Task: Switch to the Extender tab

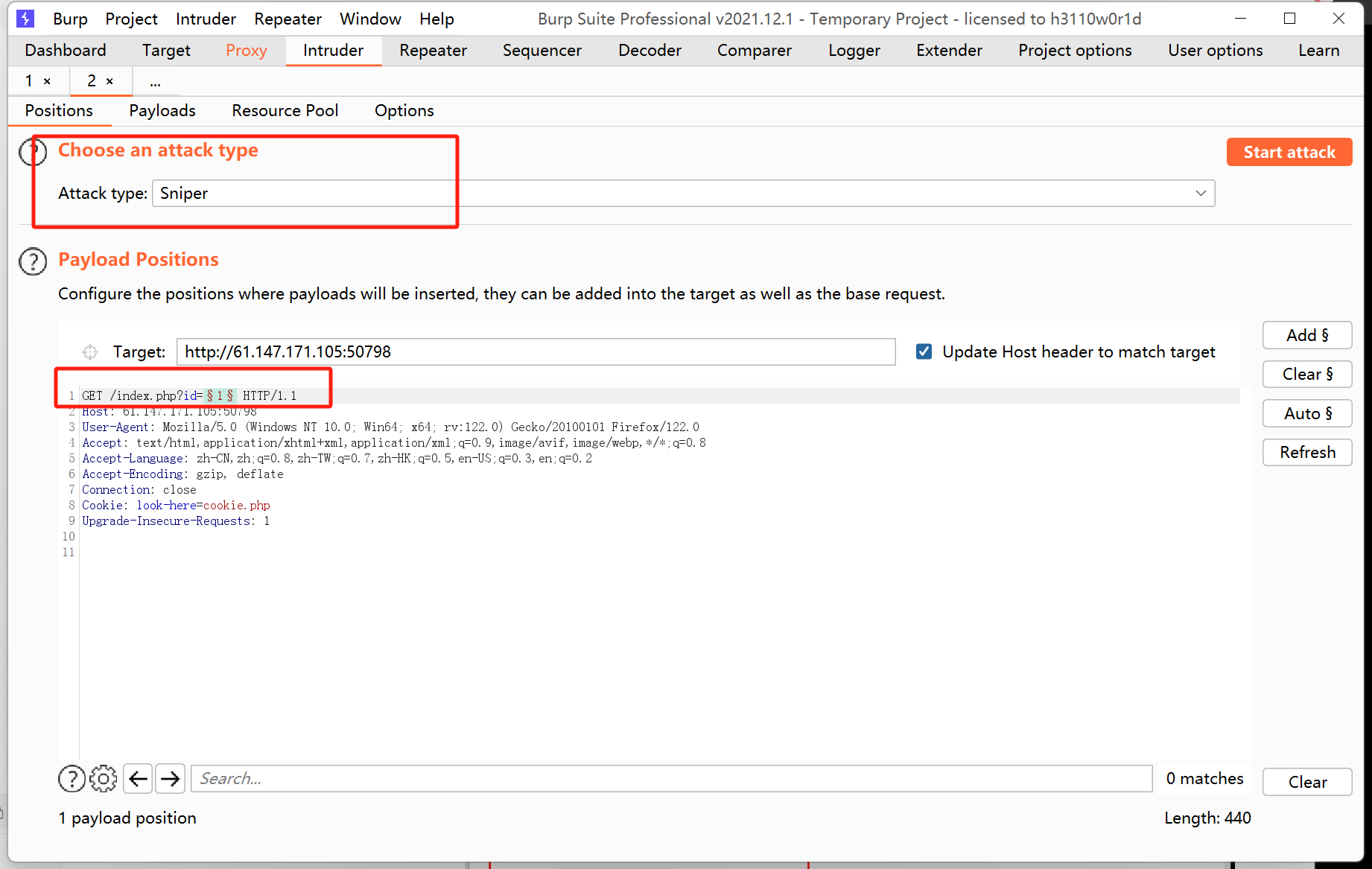Action: [949, 50]
